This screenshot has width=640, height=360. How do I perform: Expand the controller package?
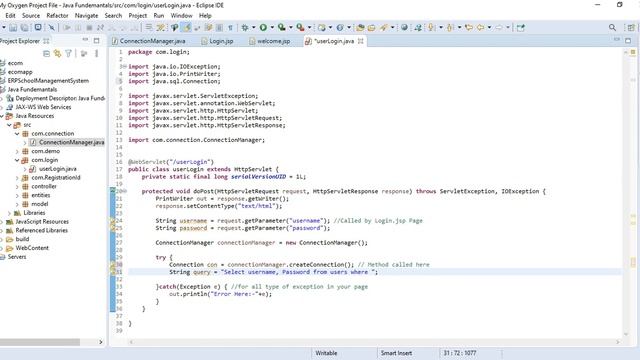(17, 187)
